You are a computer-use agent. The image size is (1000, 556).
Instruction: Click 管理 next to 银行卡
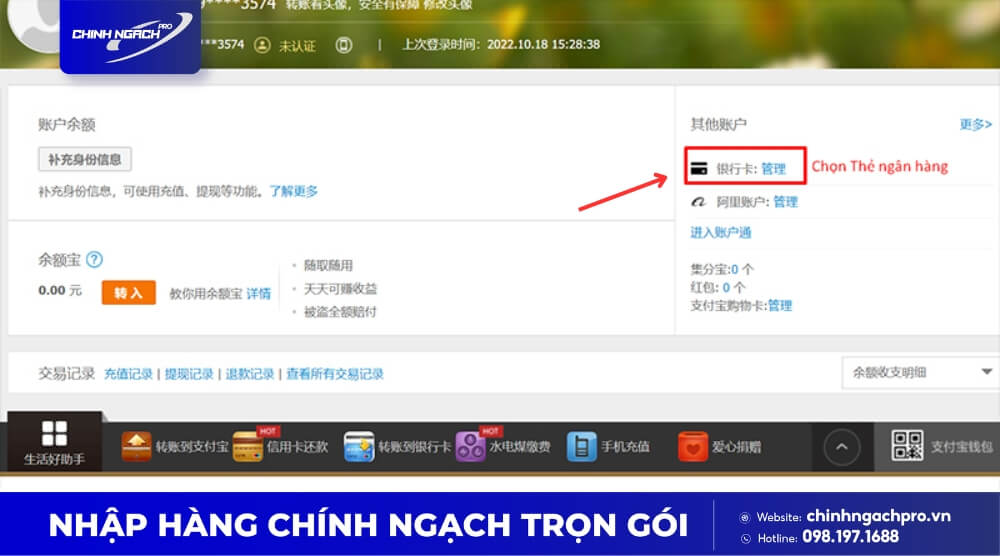pyautogui.click(x=773, y=169)
